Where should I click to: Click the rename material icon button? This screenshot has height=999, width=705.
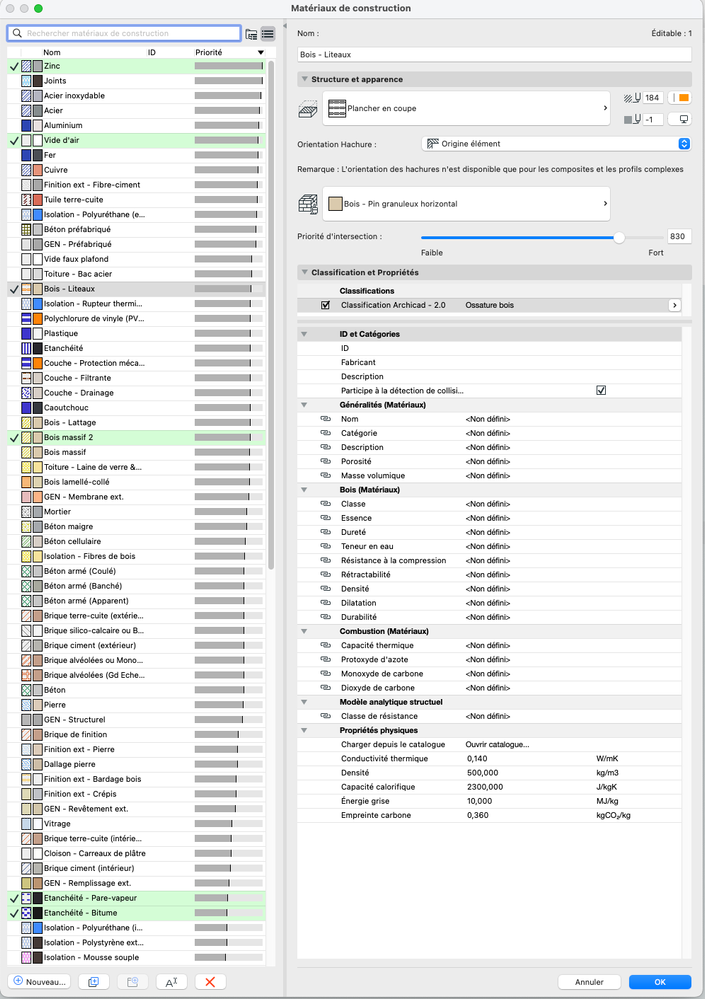pos(171,982)
